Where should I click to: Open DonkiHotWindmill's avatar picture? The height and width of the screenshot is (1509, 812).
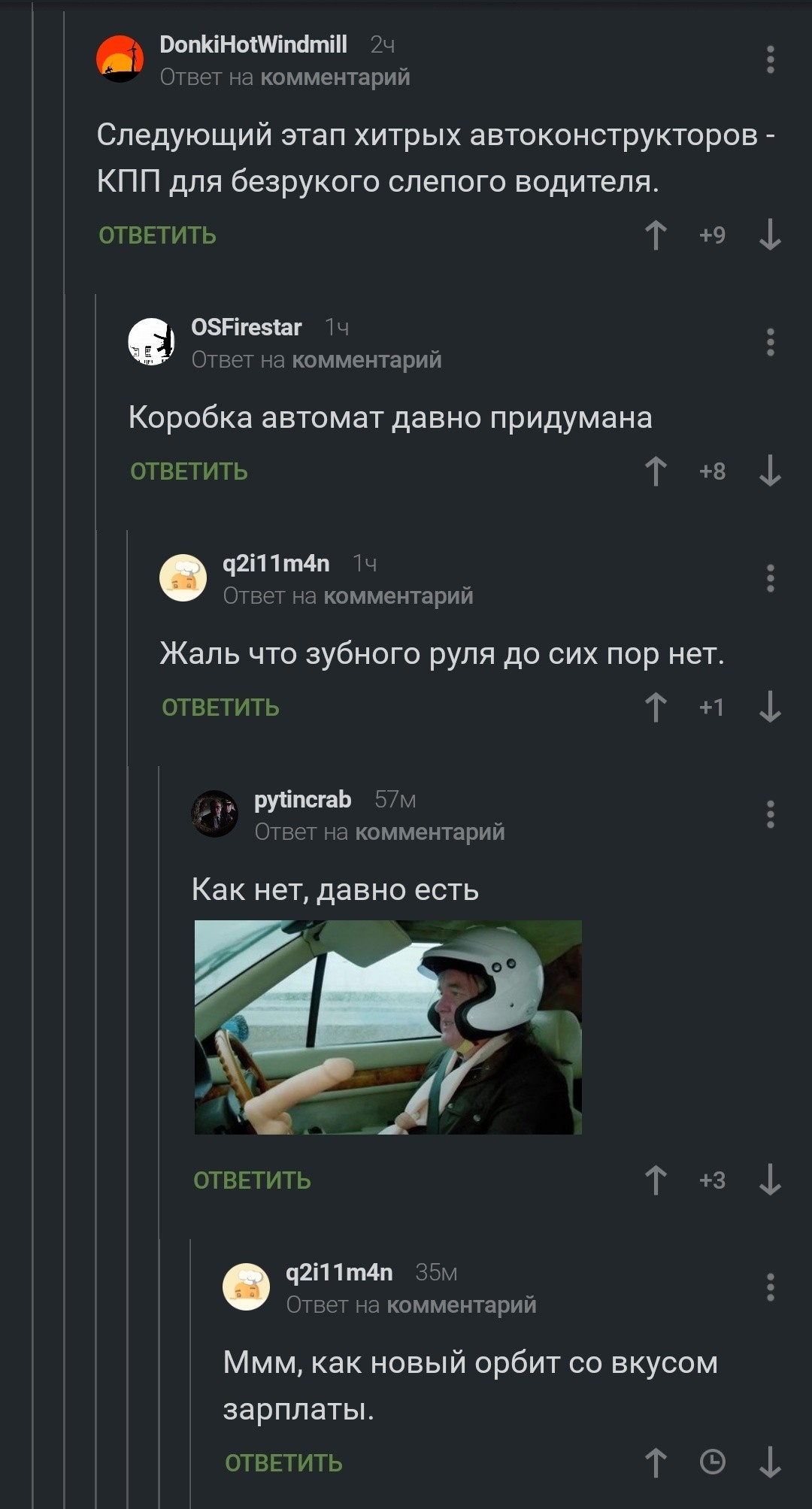tap(120, 59)
